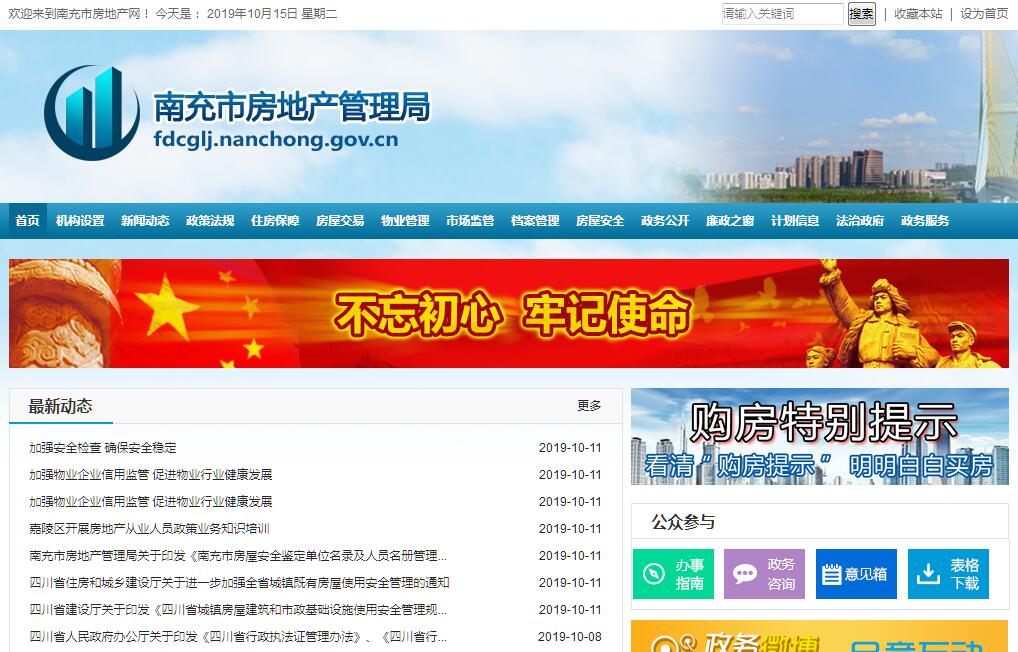Screen dimensions: 1018x652
Task: Click the 不忘初心 牢记使命 red banner
Action: pyautogui.click(x=509, y=314)
